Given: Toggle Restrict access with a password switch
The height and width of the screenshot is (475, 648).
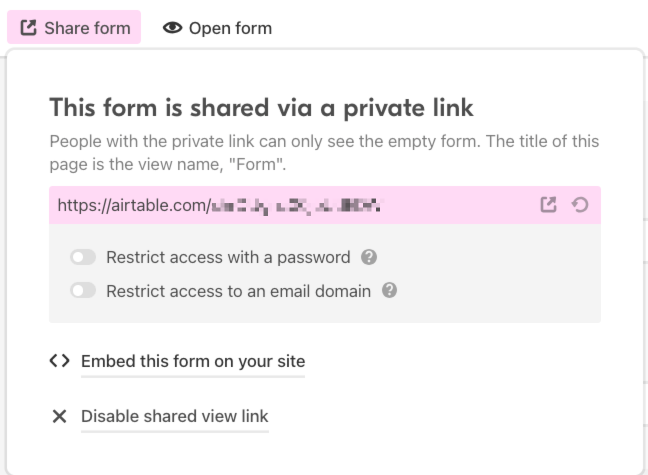Looking at the screenshot, I should pos(83,257).
